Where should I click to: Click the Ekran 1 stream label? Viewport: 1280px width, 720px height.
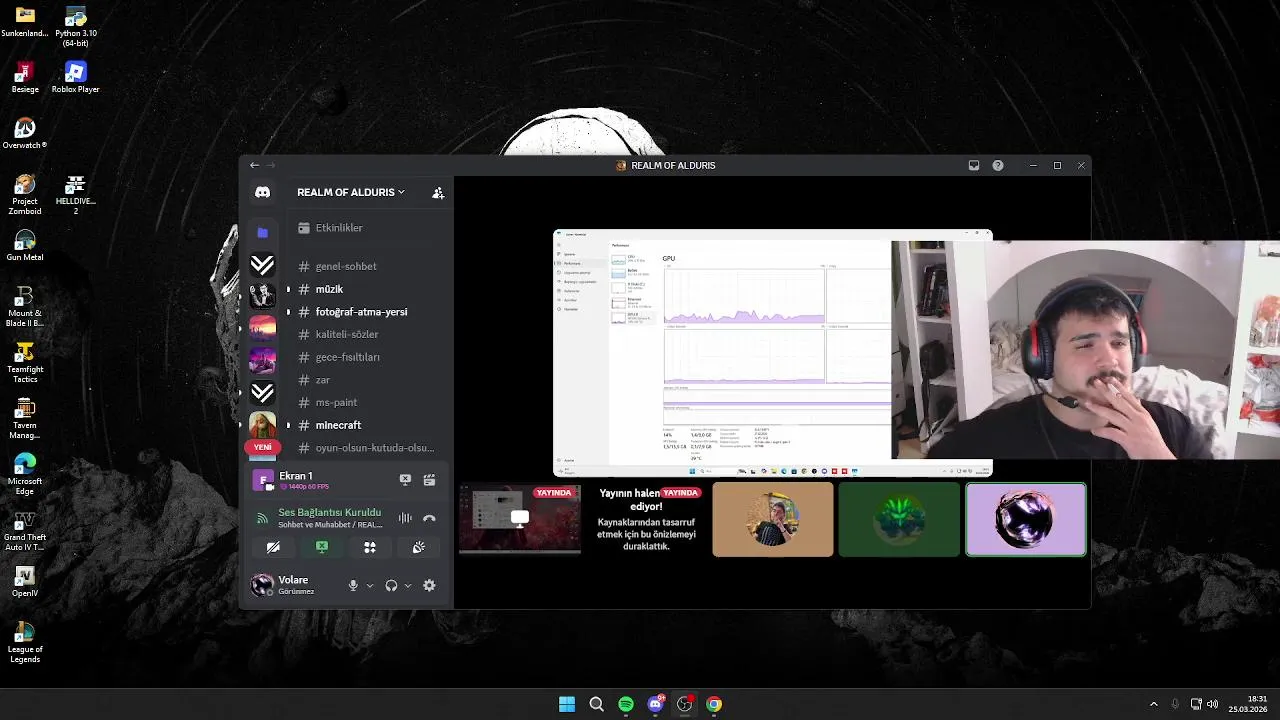(x=296, y=476)
